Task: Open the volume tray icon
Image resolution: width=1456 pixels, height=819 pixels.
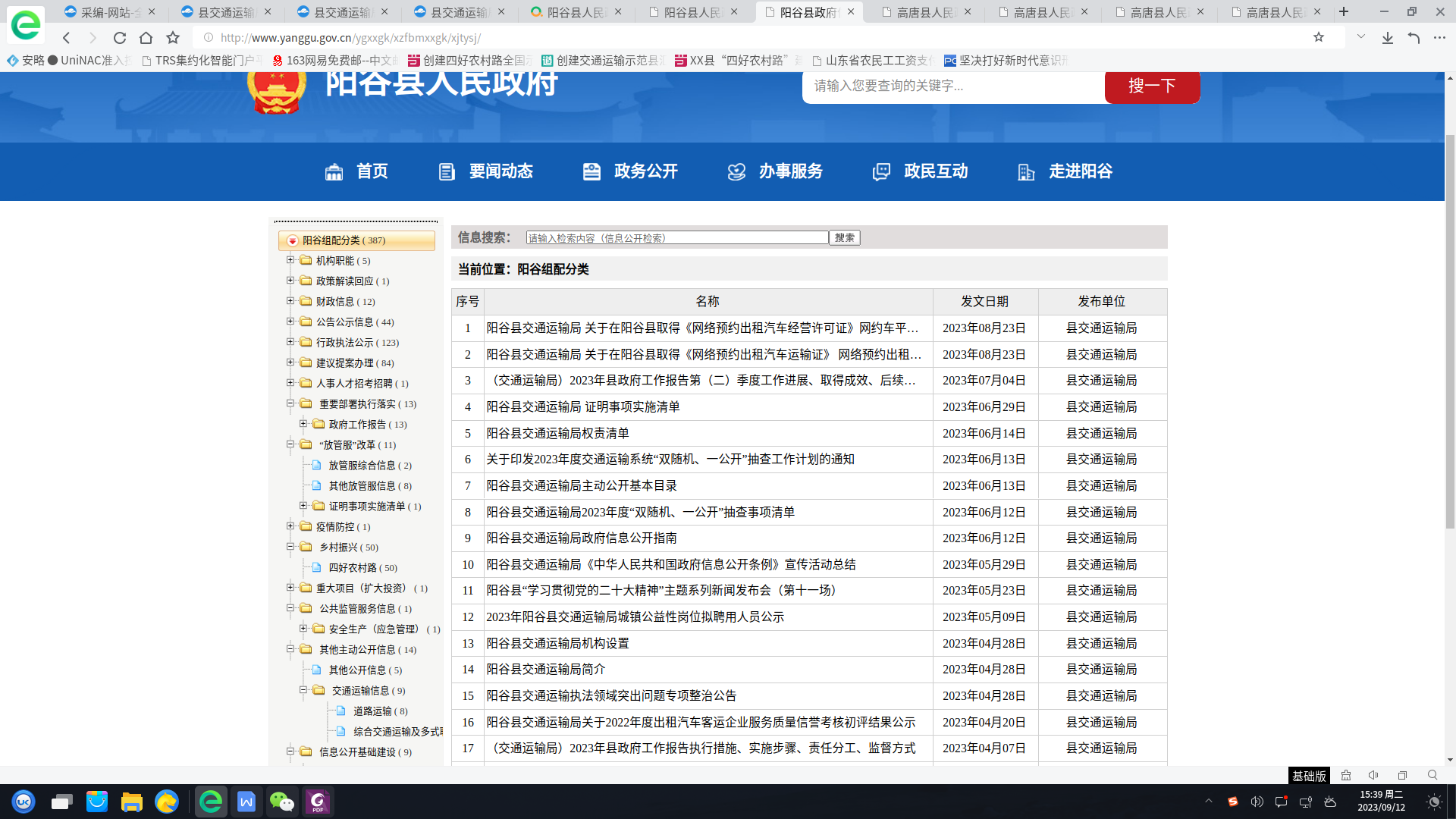Action: click(1257, 802)
